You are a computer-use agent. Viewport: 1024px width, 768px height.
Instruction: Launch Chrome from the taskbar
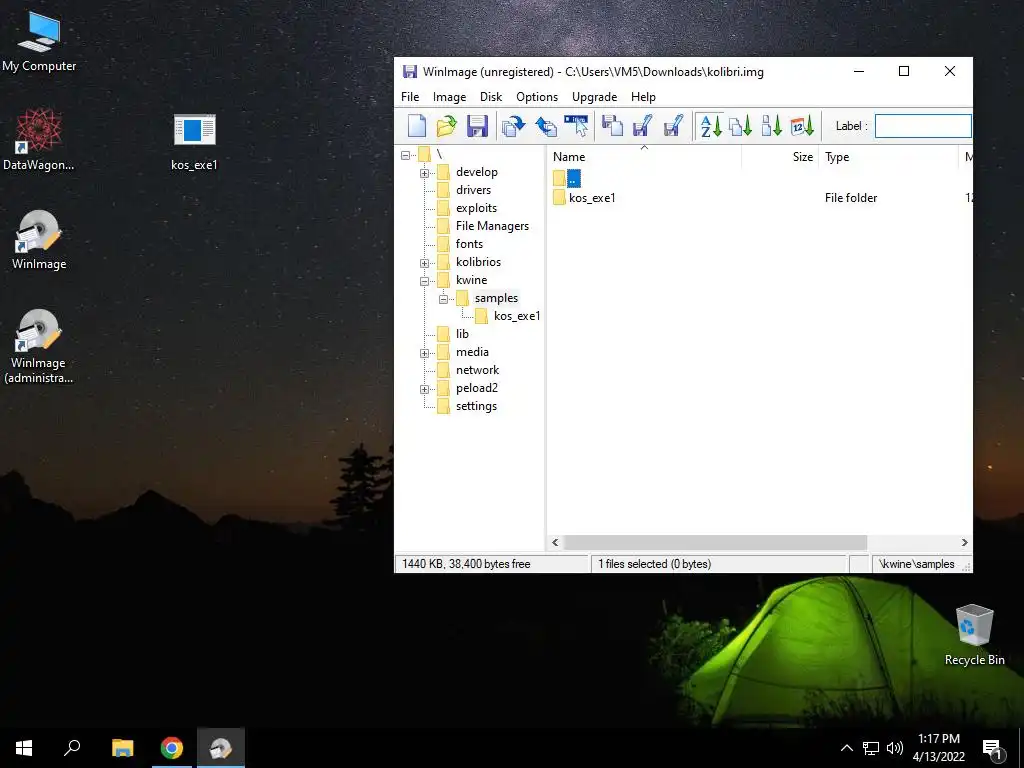[x=172, y=748]
